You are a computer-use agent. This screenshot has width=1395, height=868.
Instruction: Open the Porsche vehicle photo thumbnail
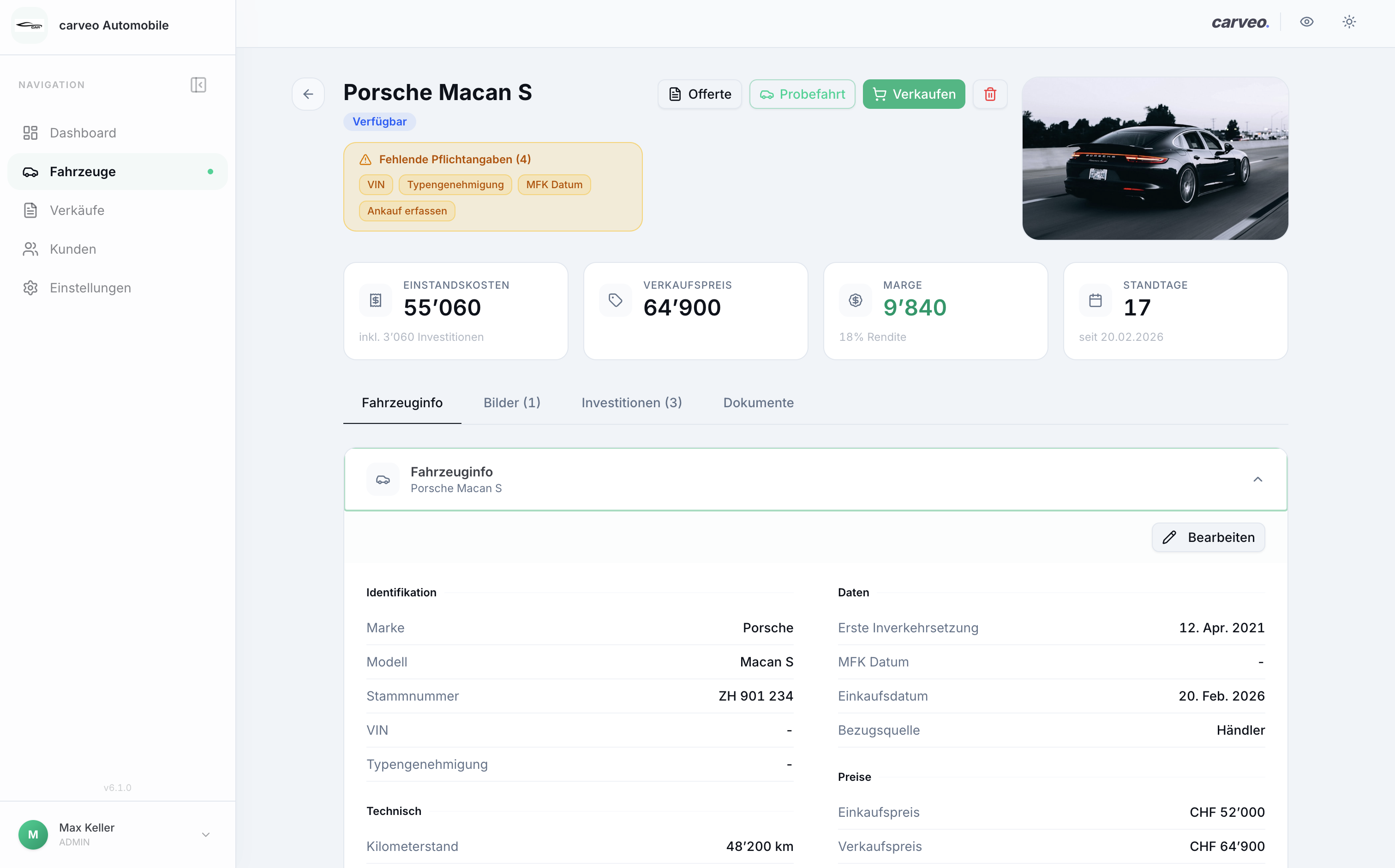tap(1155, 159)
